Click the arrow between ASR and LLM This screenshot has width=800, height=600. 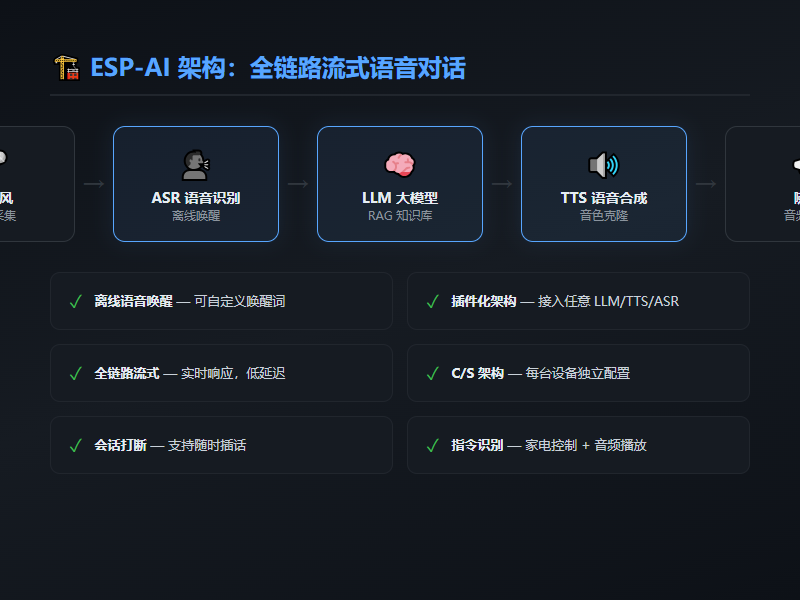[x=298, y=184]
